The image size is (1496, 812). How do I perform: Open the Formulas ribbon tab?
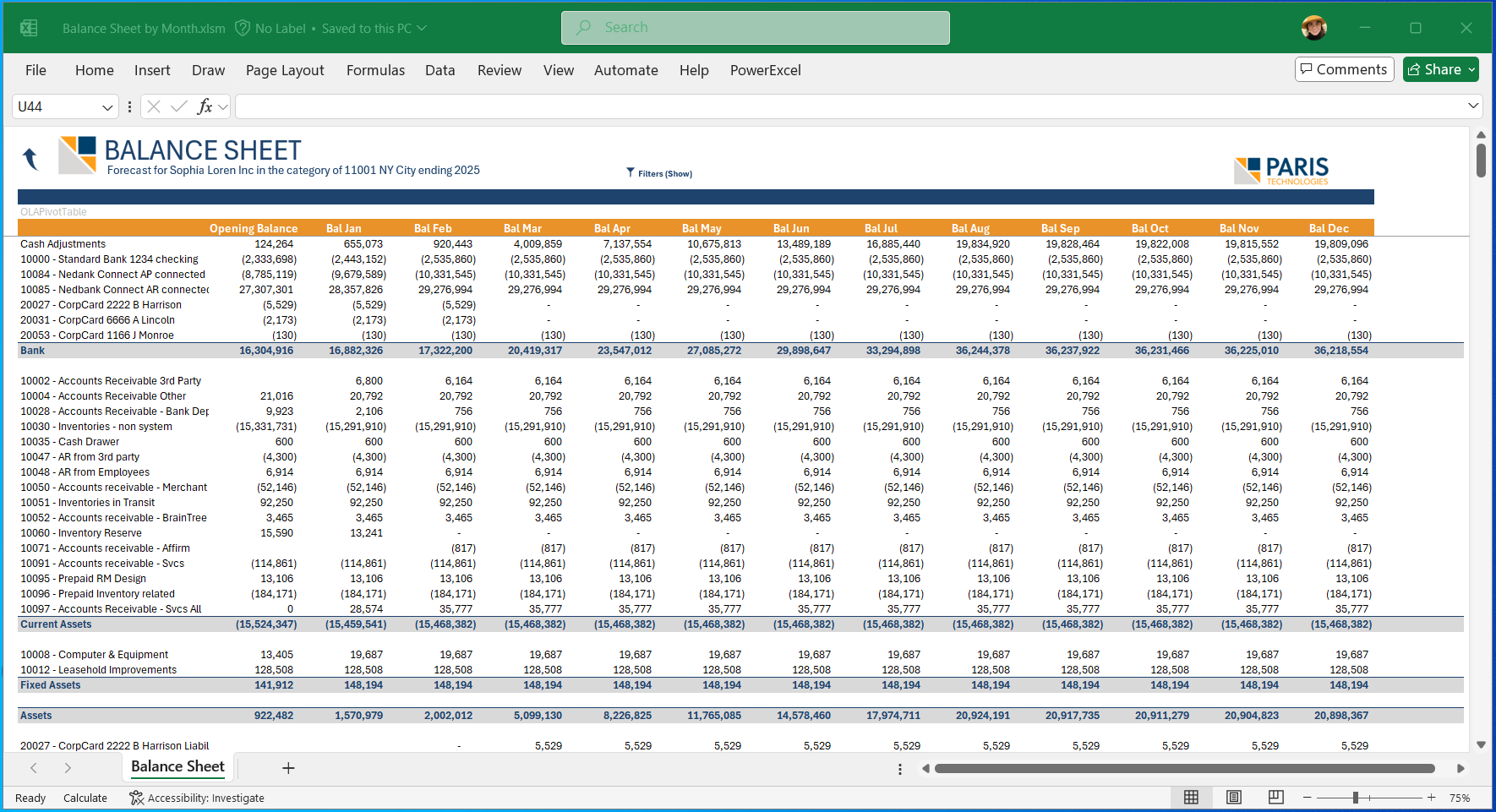pos(375,70)
